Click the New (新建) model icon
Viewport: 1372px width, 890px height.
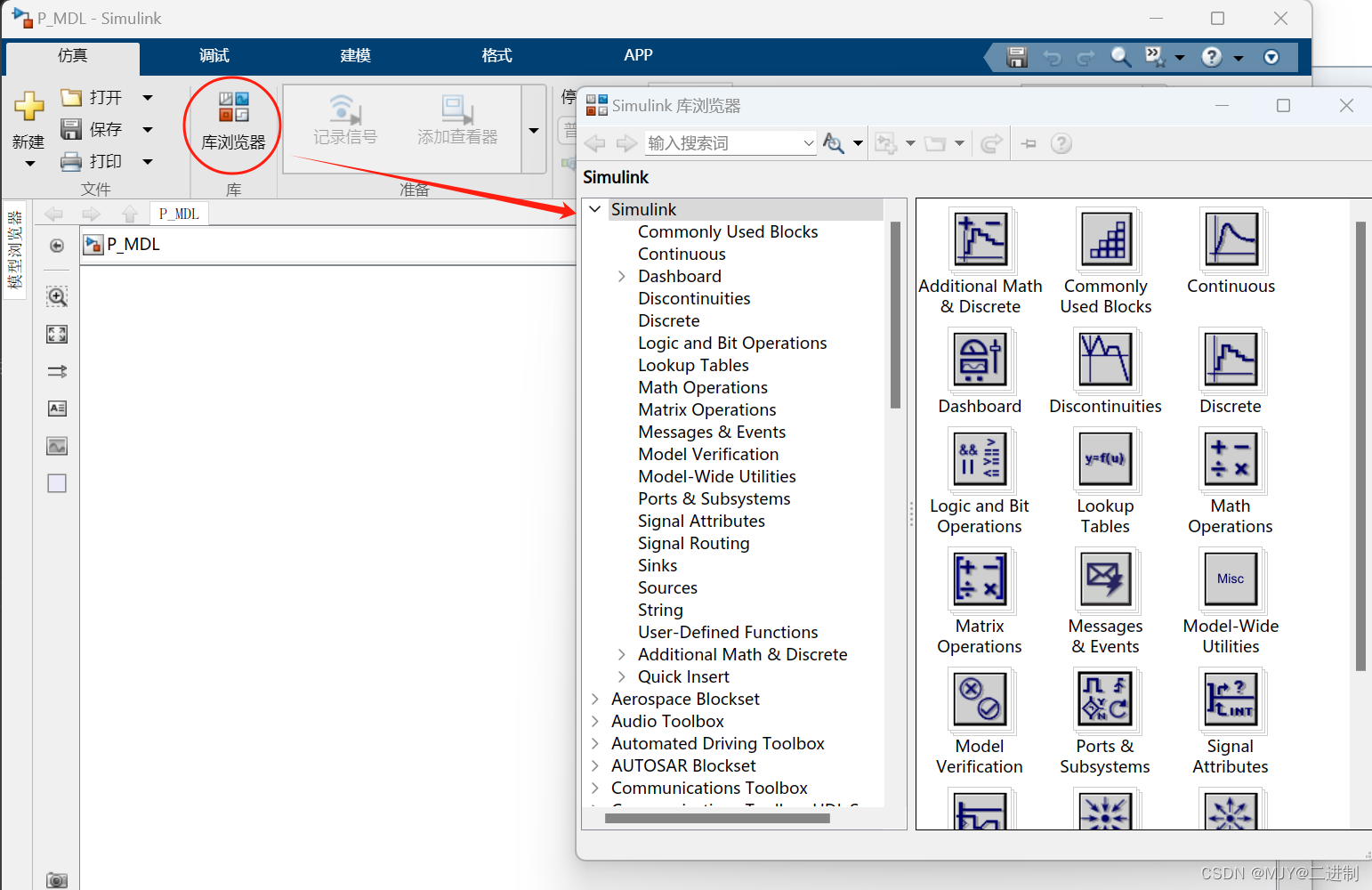coord(28,106)
